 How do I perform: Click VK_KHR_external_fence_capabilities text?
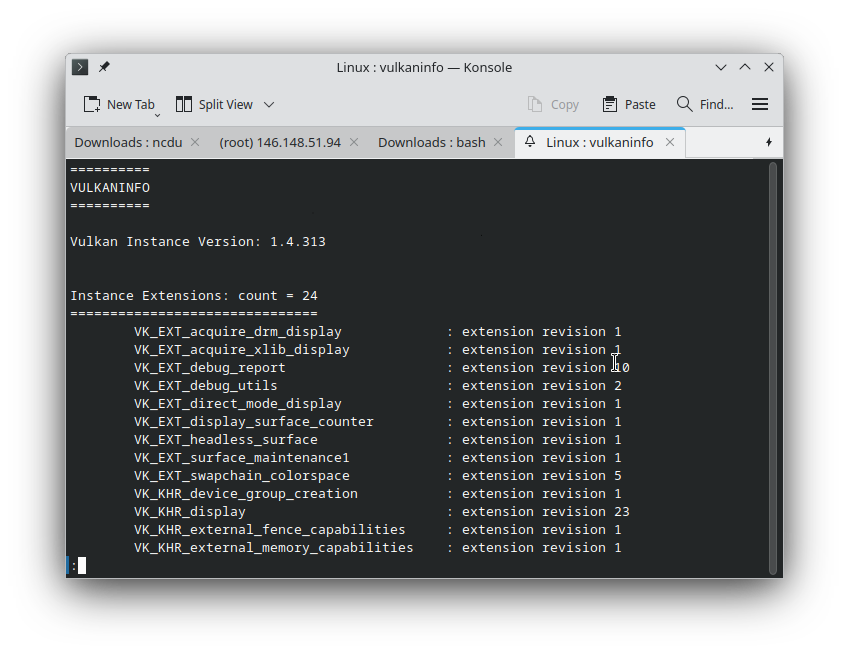(270, 530)
